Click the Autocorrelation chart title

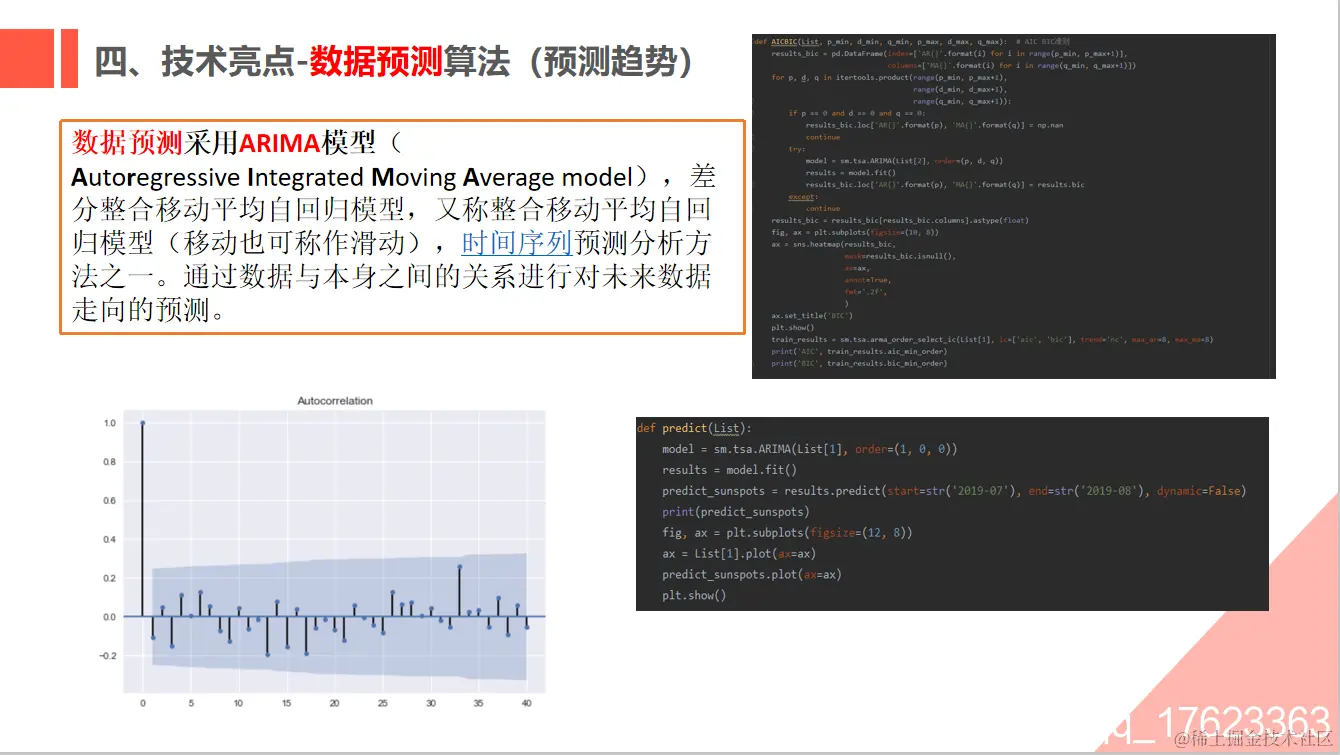click(335, 401)
